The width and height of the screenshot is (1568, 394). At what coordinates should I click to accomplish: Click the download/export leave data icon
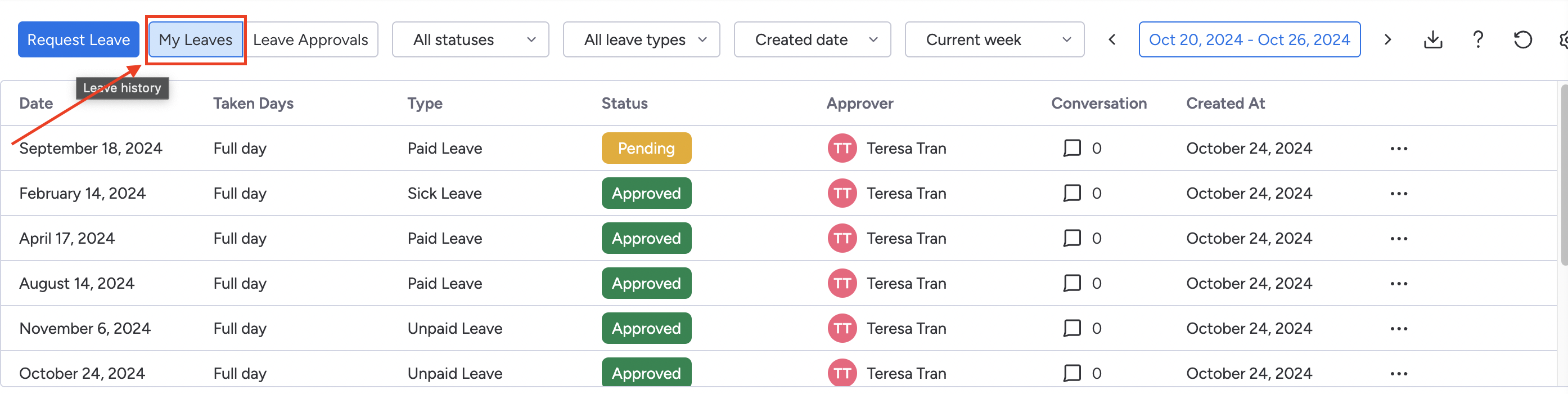tap(1433, 39)
